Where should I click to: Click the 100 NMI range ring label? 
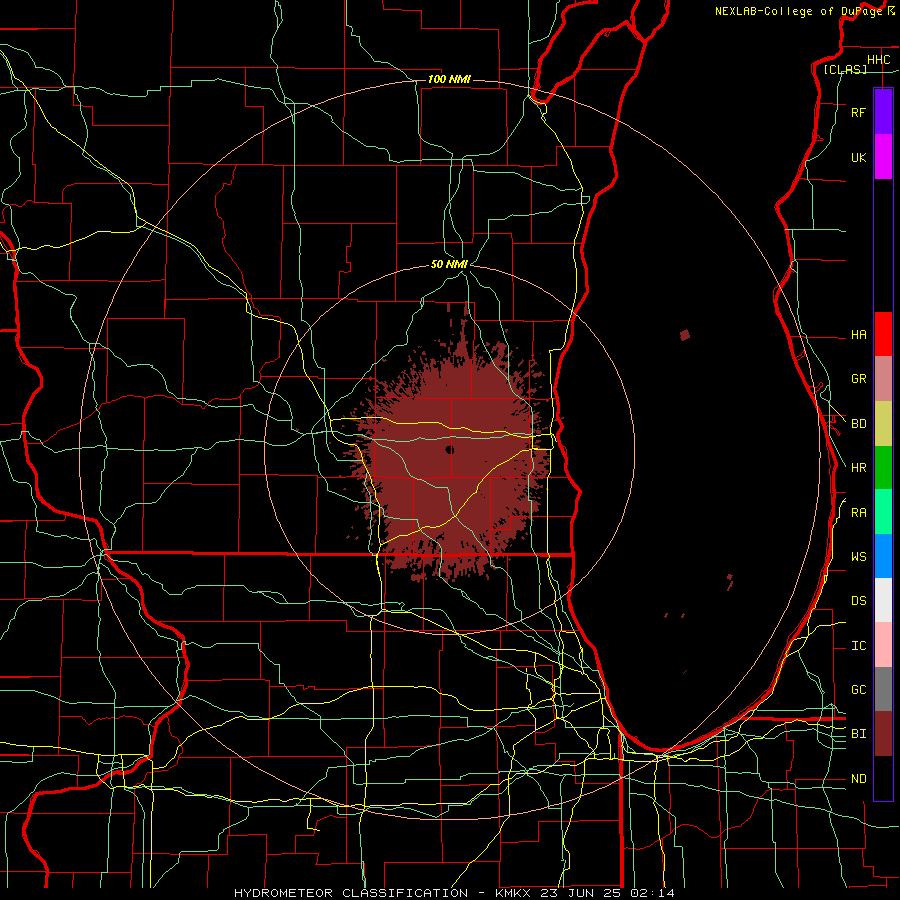click(x=449, y=79)
